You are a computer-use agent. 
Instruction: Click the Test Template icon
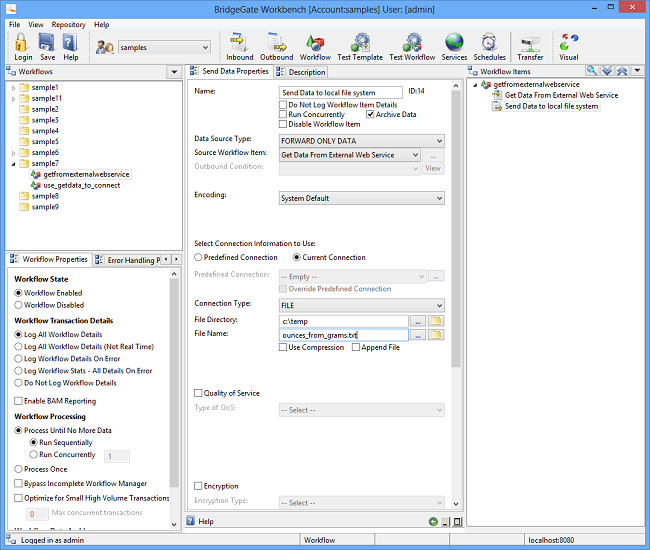[359, 46]
